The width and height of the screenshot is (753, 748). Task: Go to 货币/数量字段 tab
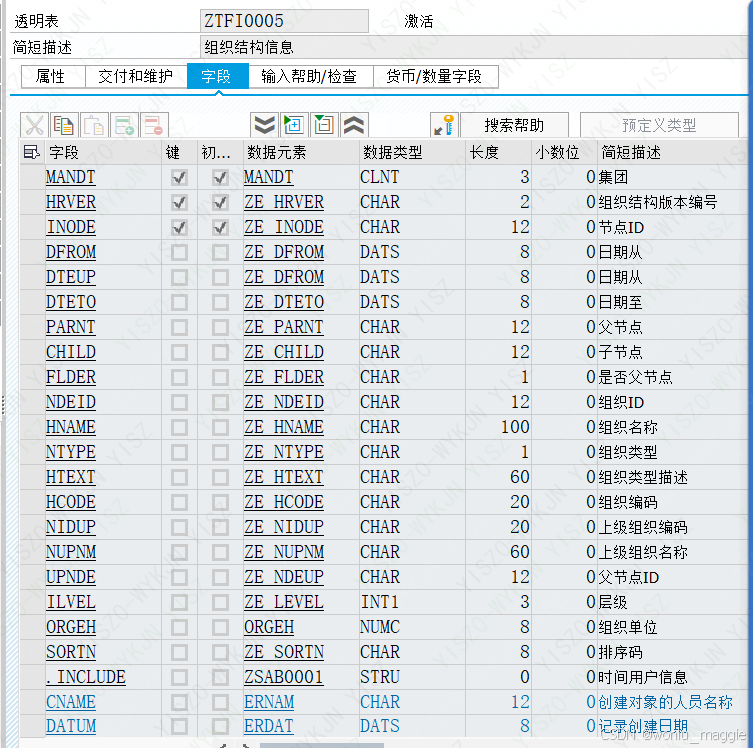click(x=436, y=77)
